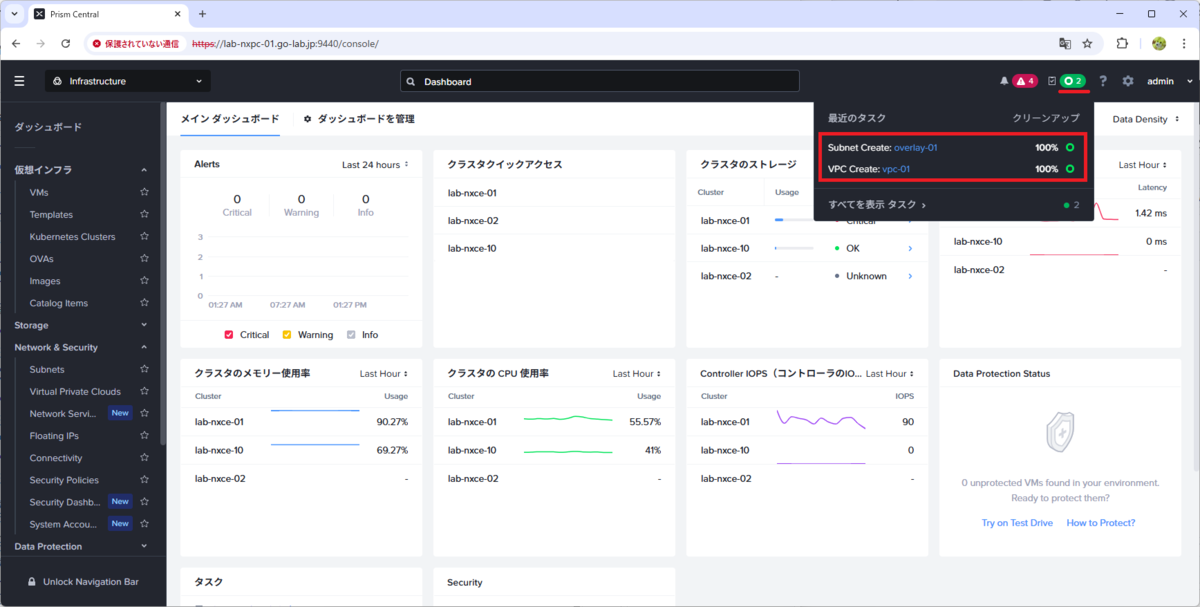Click the How to Protect? link
This screenshot has width=1200, height=607.
[1101, 523]
